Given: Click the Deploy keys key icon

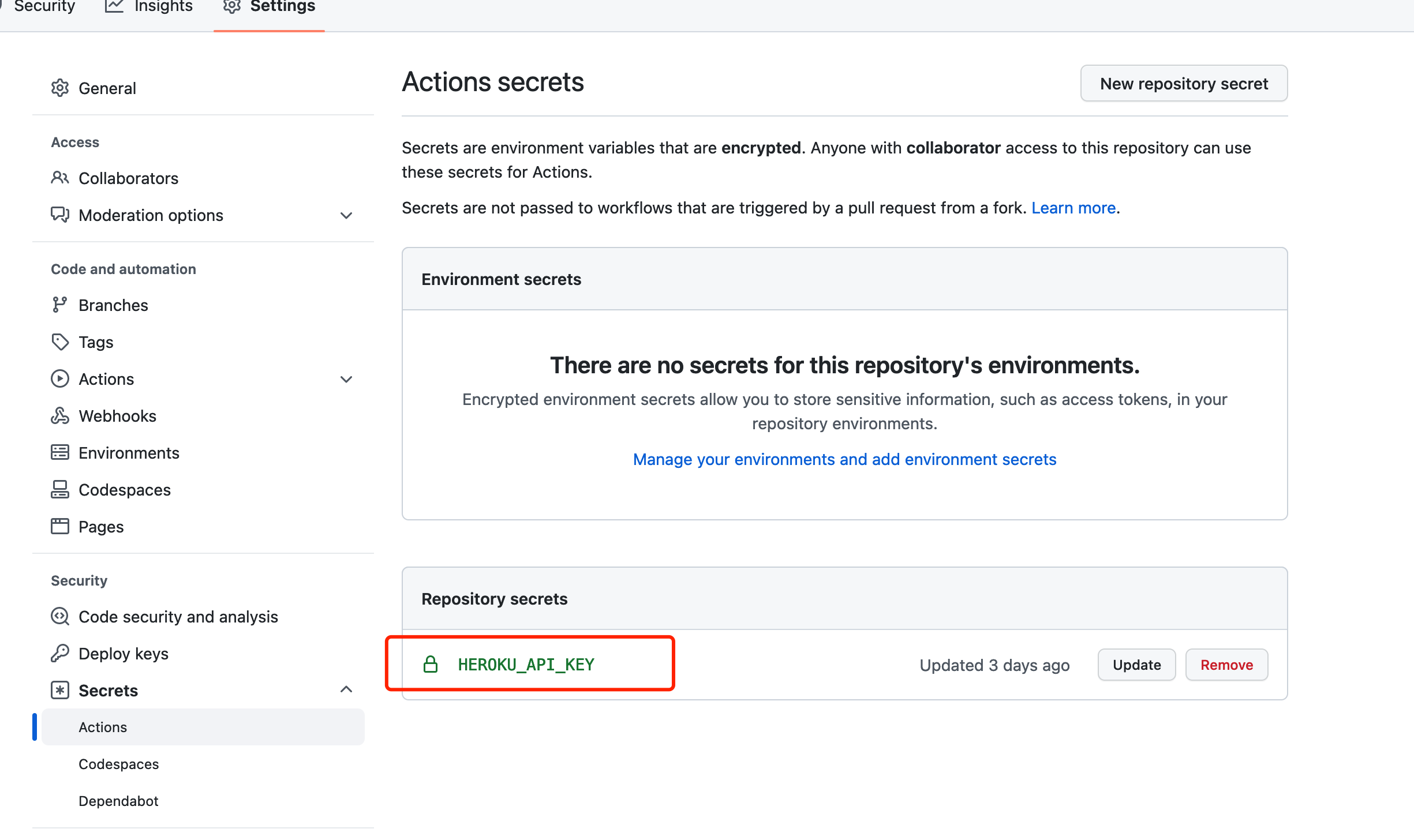Looking at the screenshot, I should [60, 653].
